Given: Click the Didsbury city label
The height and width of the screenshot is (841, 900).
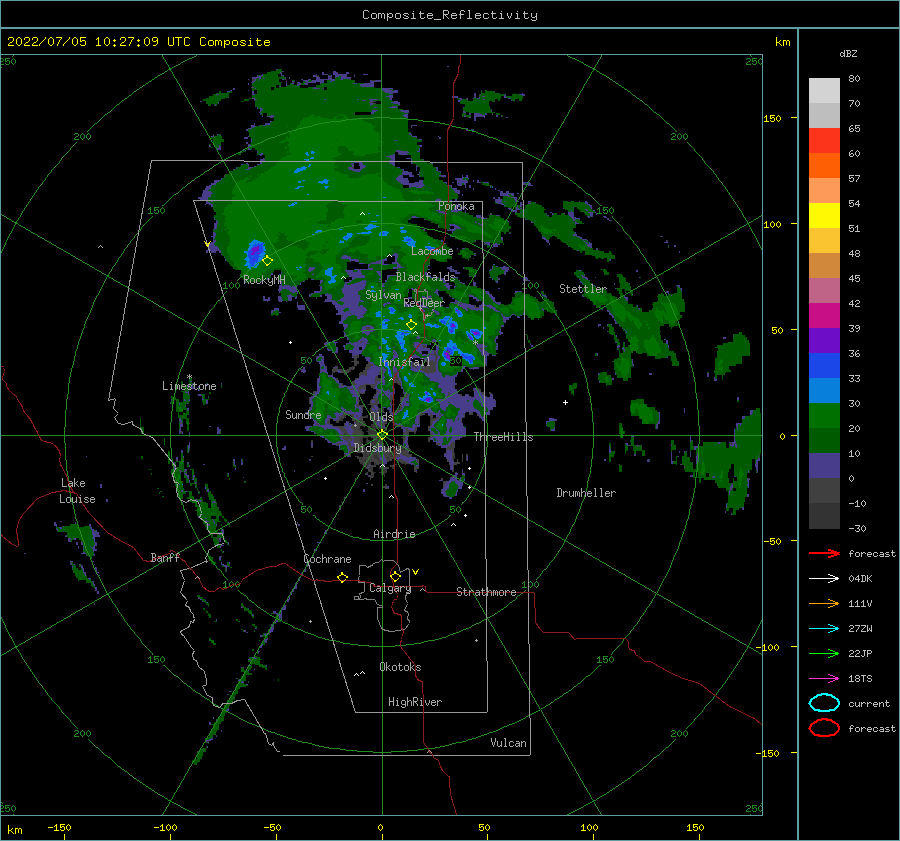Looking at the screenshot, I should tap(377, 448).
